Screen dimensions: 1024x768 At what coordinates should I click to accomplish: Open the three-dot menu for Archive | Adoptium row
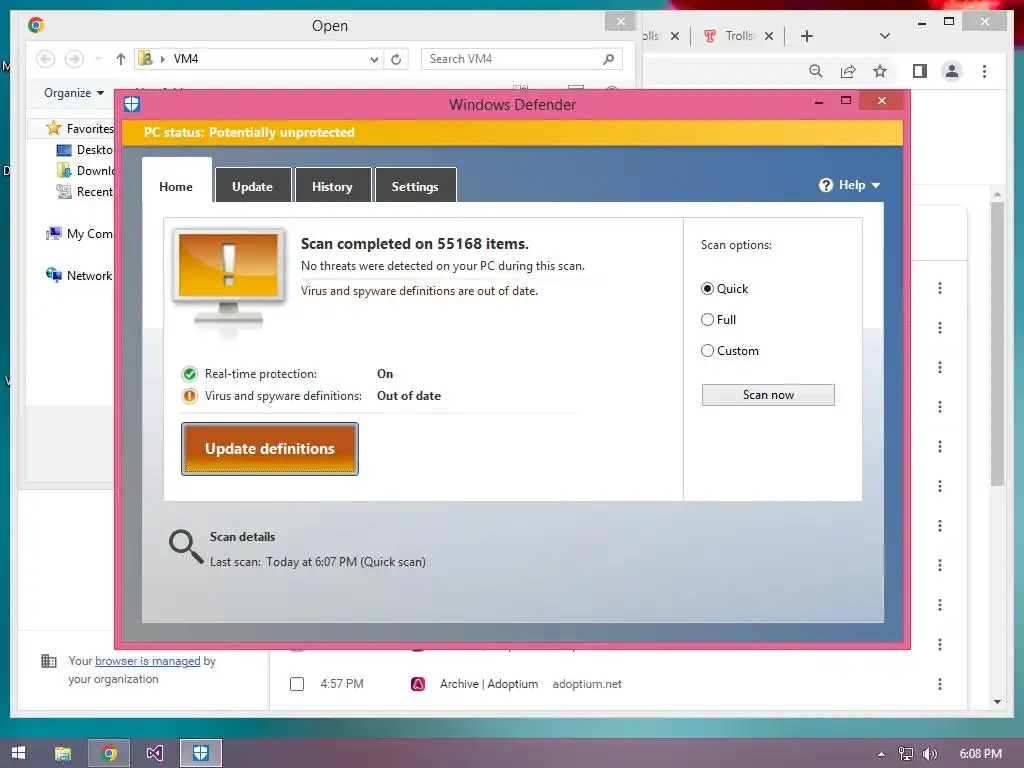pos(940,684)
